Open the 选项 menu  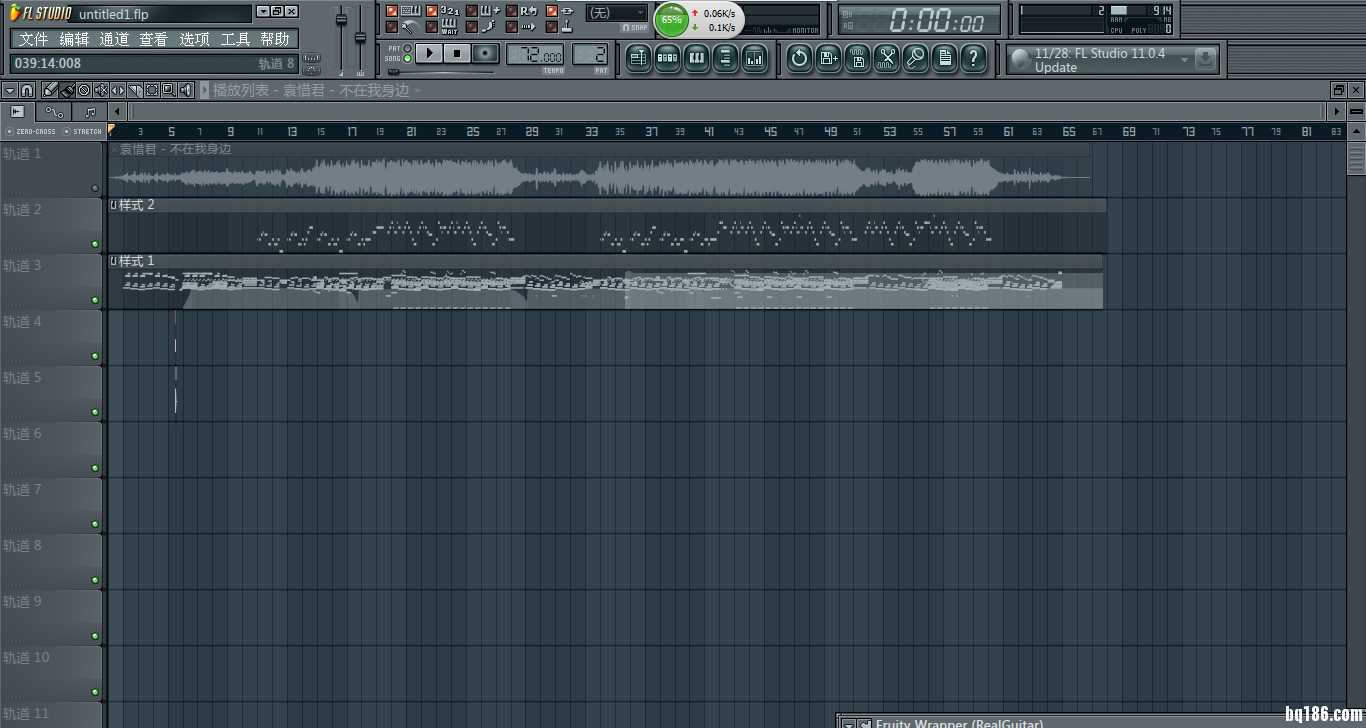[x=194, y=39]
